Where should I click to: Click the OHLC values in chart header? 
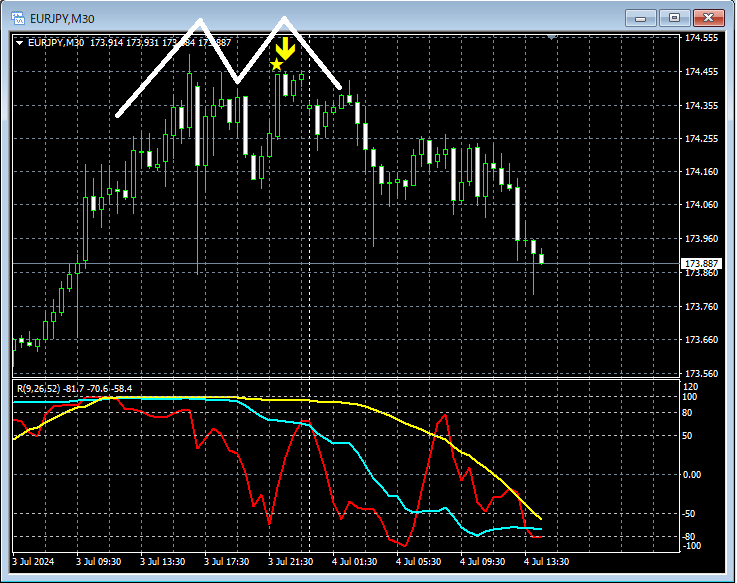[160, 43]
